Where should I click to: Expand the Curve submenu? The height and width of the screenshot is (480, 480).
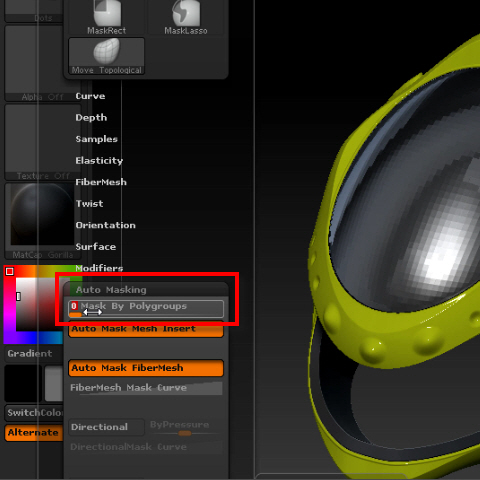90,96
